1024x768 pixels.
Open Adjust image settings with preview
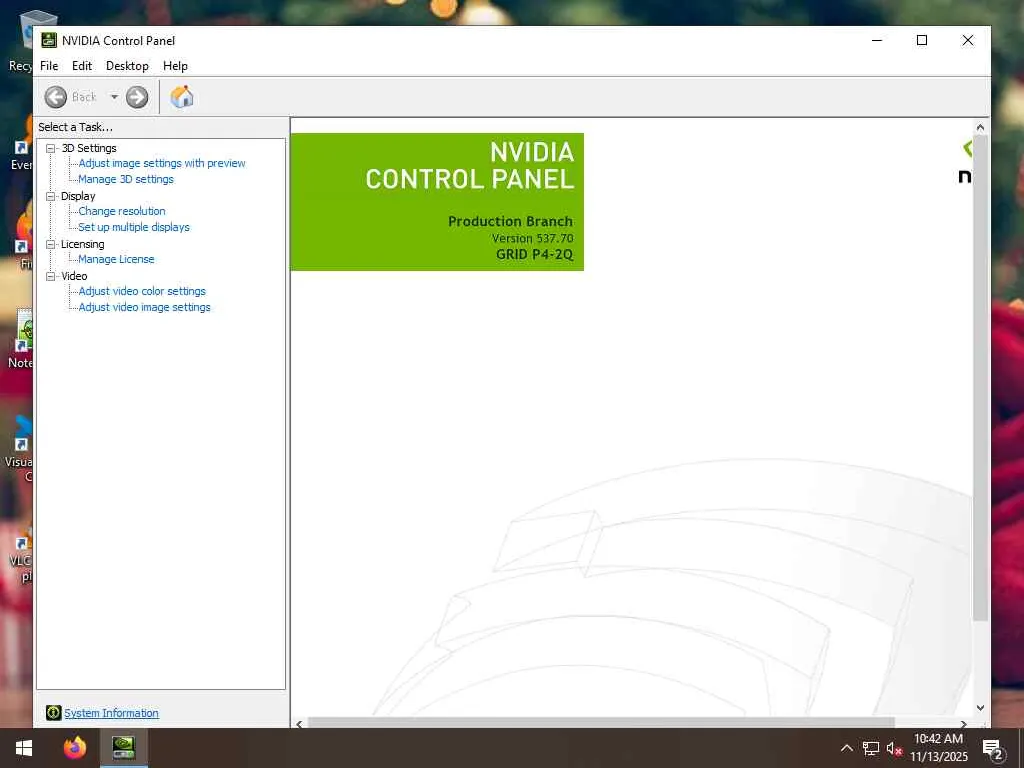point(162,163)
